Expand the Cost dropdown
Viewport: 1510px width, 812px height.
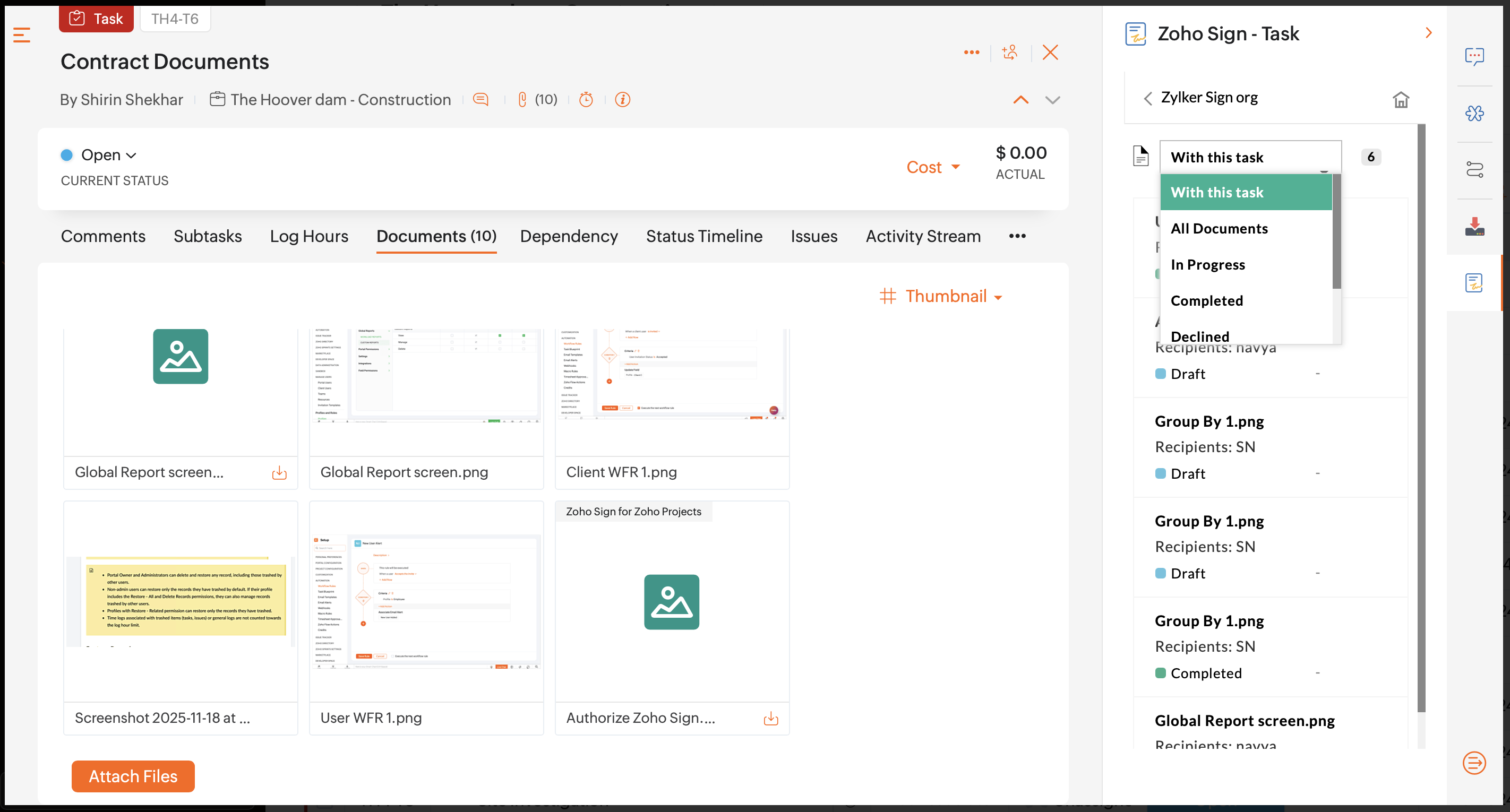coord(933,168)
